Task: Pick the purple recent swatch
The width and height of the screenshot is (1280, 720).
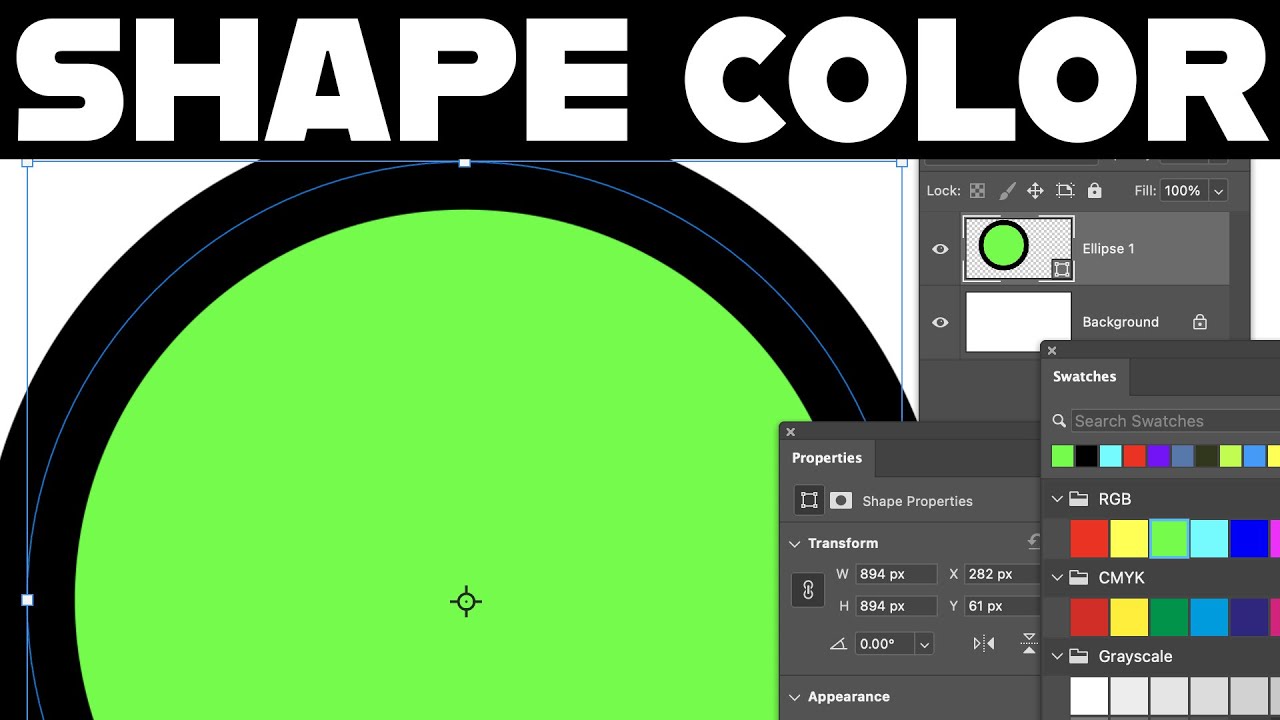Action: [1159, 456]
